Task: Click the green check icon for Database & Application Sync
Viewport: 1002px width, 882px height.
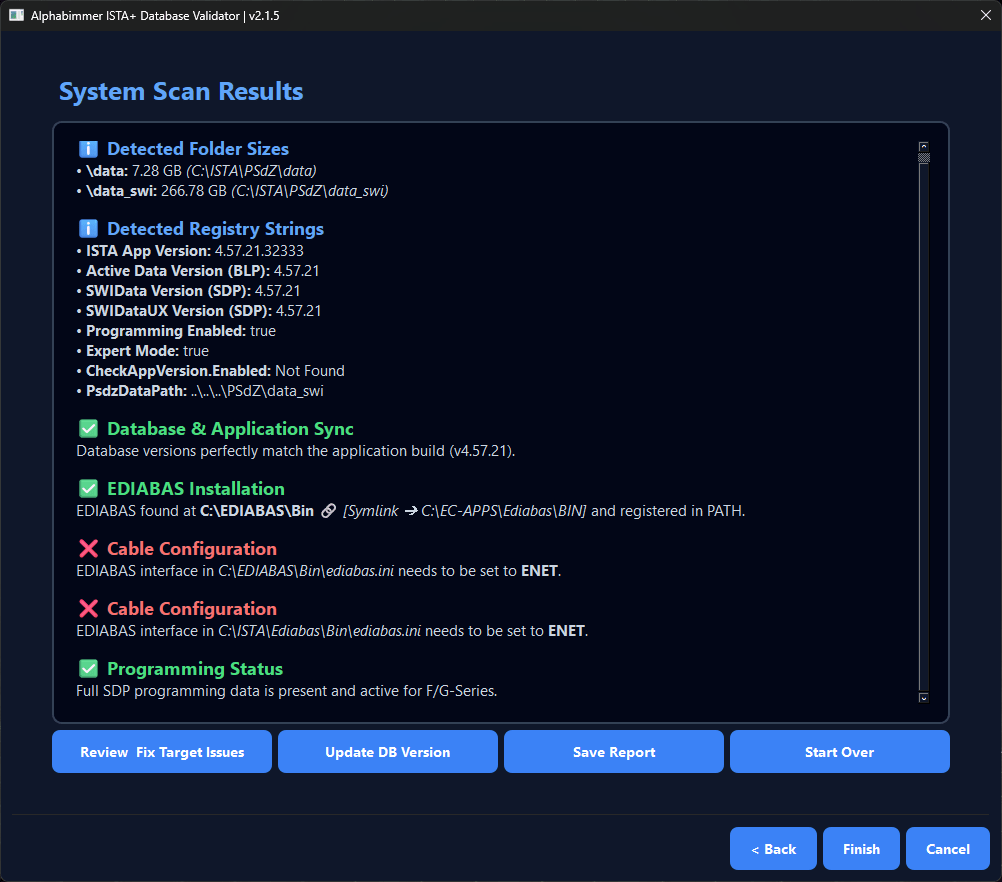Action: 88,429
